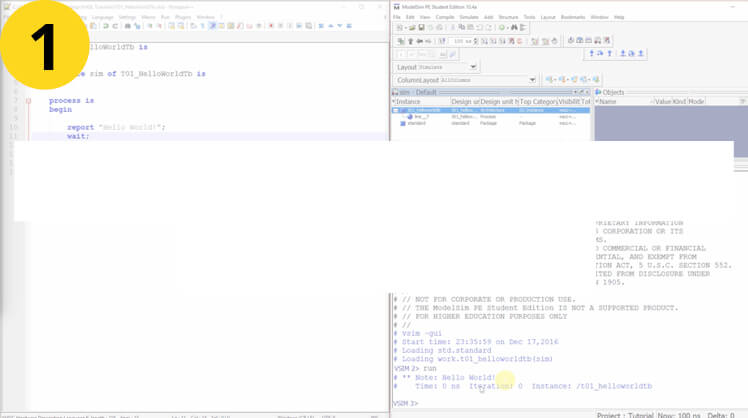Click Redo arrow icon in Notepad++ toolbar
This screenshot has width=748, height=418.
pos(116,26)
